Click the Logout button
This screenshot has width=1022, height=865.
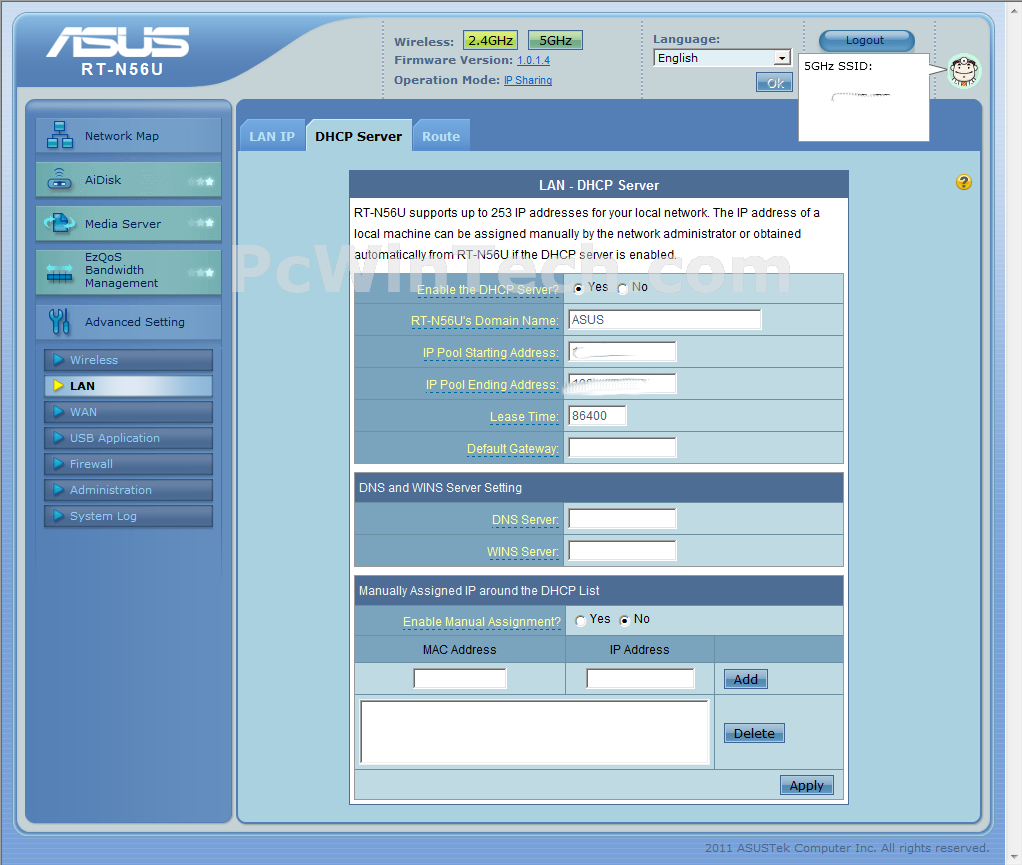(866, 40)
